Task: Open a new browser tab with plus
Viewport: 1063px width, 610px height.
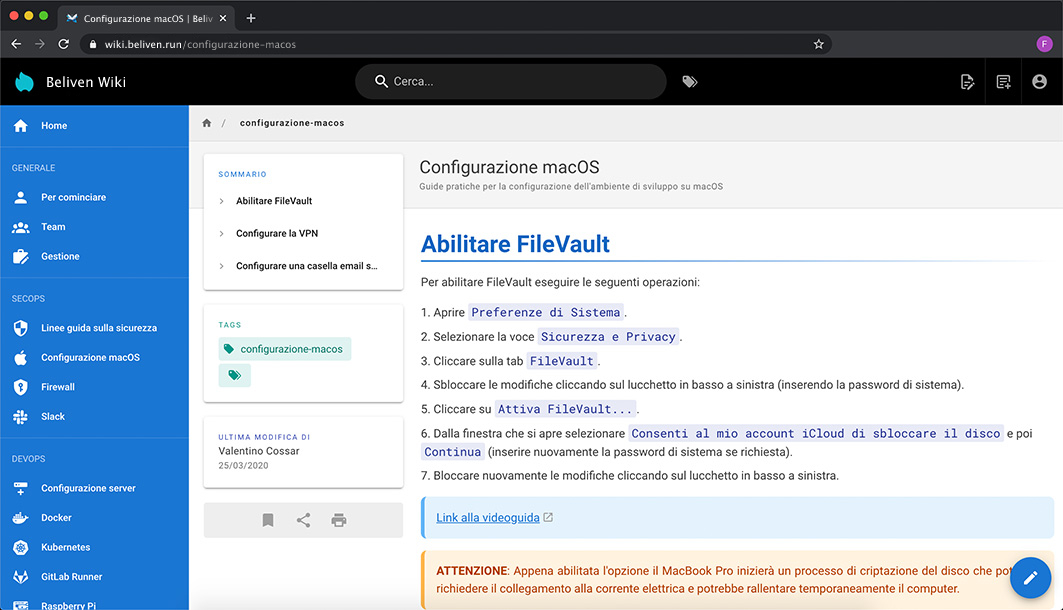Action: click(x=251, y=18)
